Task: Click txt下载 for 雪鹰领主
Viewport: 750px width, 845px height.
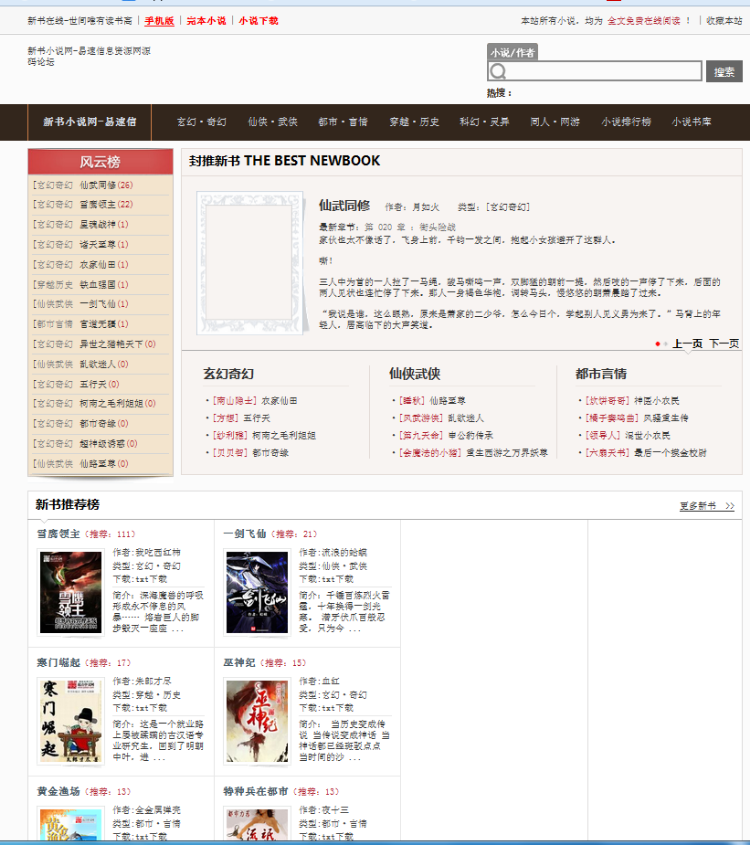Action: (x=151, y=579)
